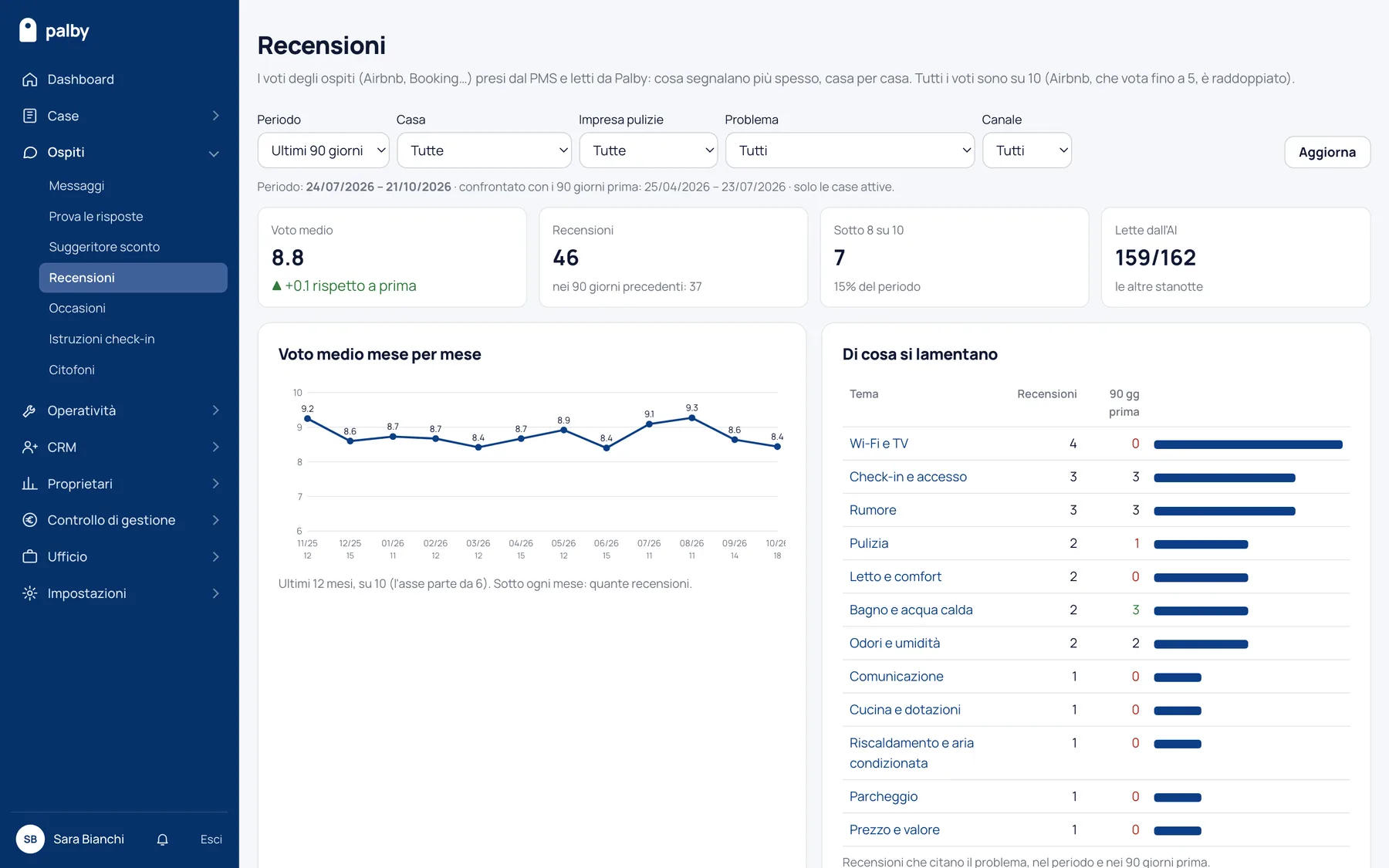Open Occasioni in sidebar
1389x868 pixels.
(77, 308)
